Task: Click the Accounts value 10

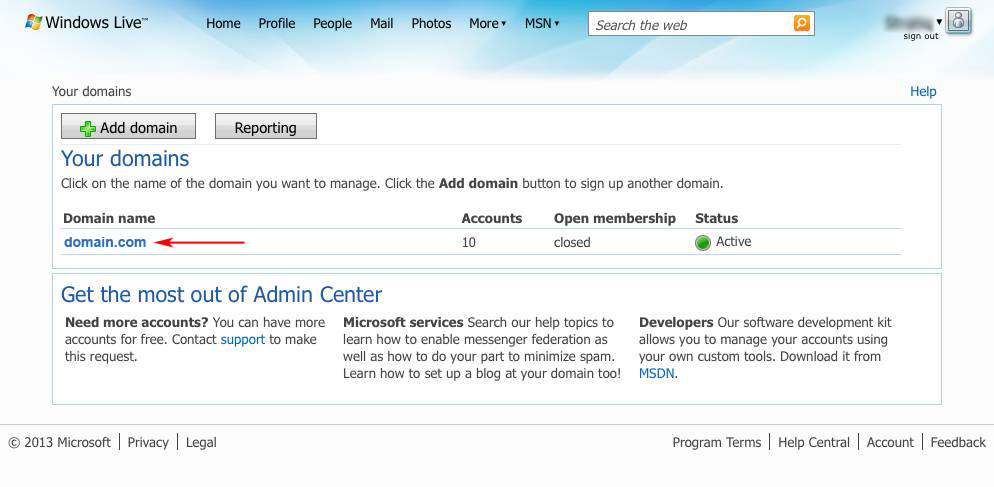Action: pyautogui.click(x=469, y=242)
